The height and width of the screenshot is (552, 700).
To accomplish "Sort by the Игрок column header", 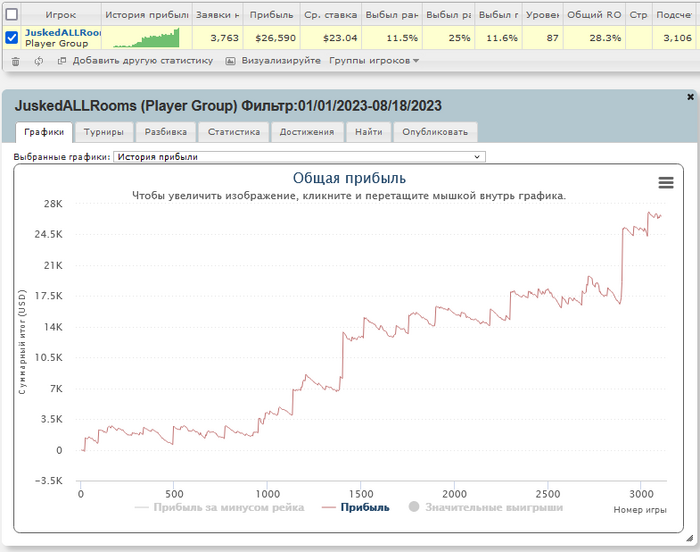I will pyautogui.click(x=61, y=15).
